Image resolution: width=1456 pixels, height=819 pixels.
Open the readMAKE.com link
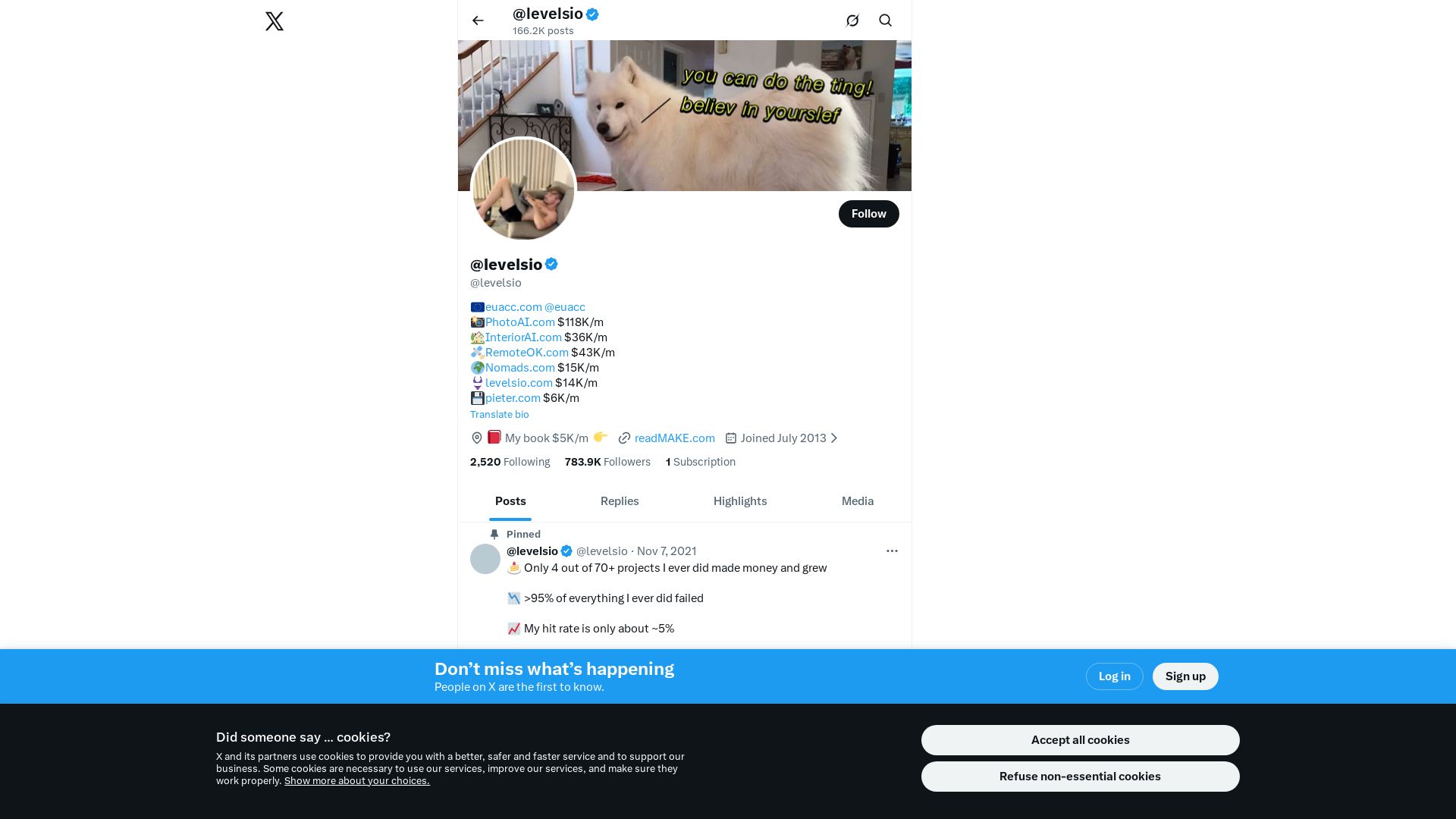(x=675, y=438)
